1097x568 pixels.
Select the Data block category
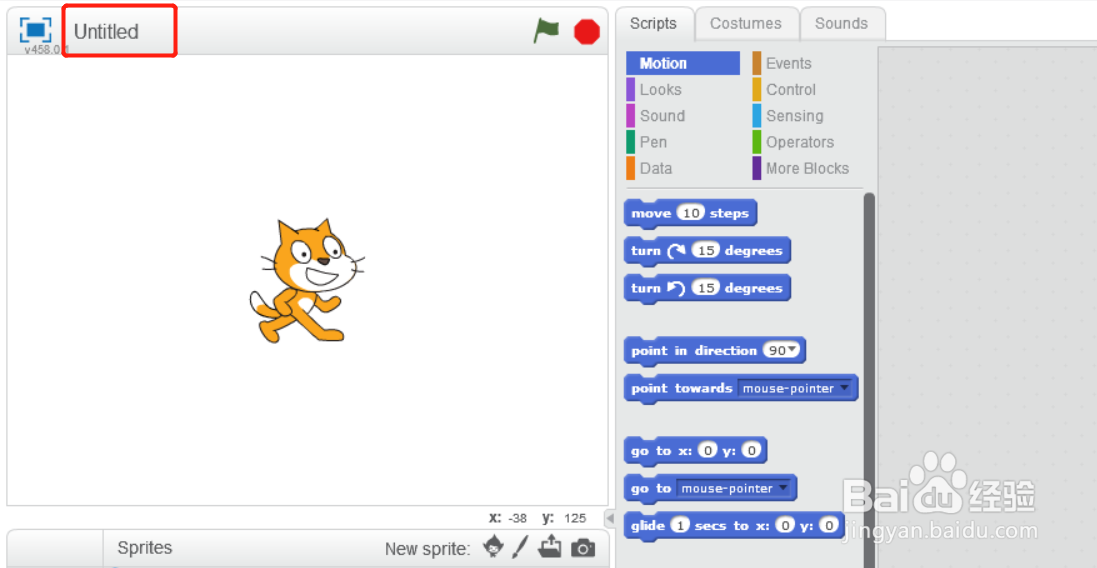656,169
